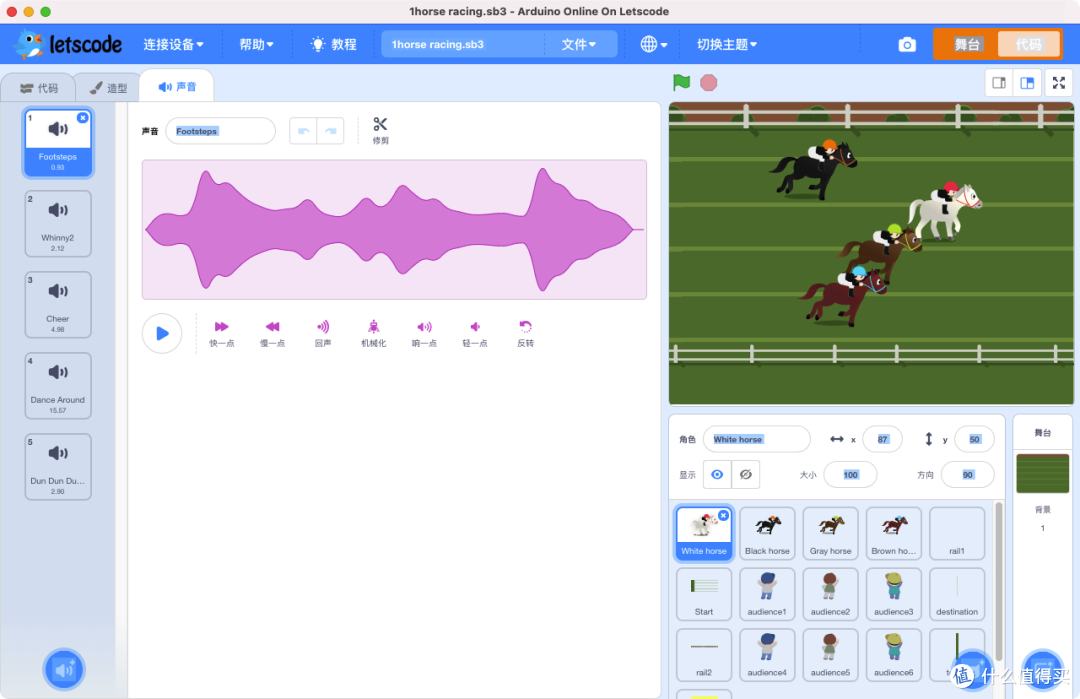This screenshot has width=1080, height=699.
Task: Switch to small stage layout
Action: point(999,83)
